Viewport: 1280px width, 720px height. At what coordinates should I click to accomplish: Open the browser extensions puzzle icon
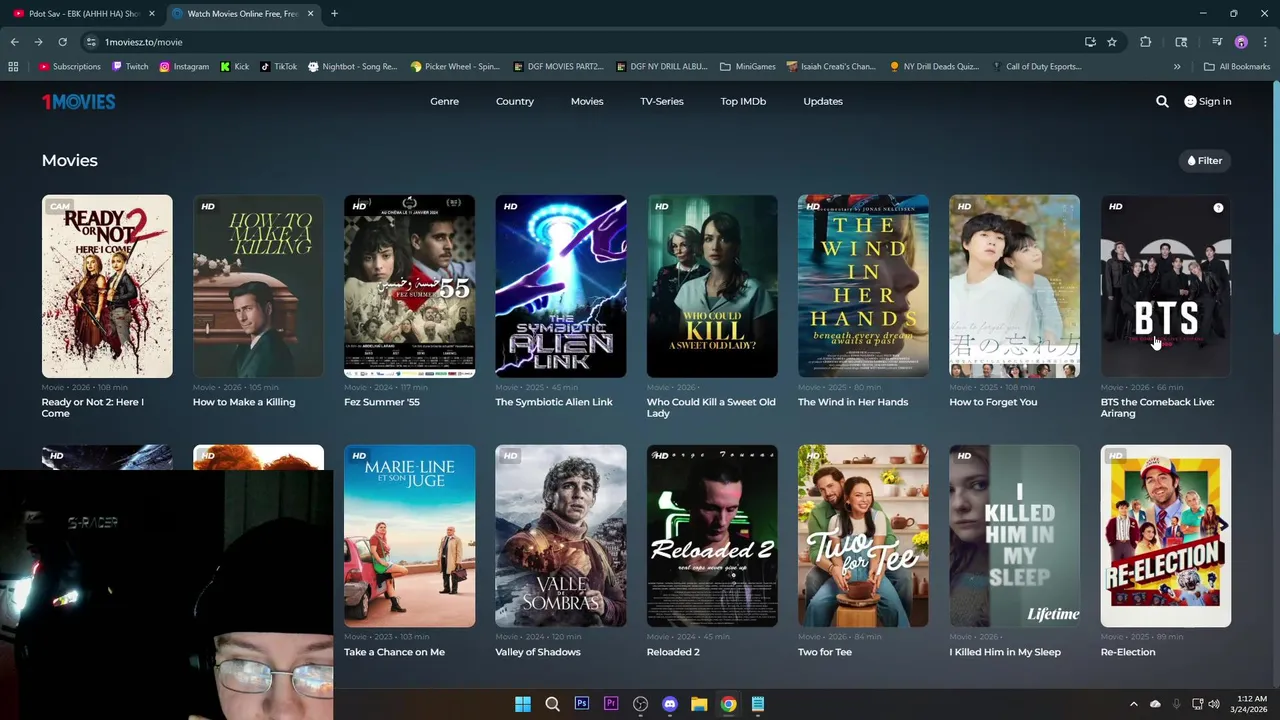pos(1146,42)
